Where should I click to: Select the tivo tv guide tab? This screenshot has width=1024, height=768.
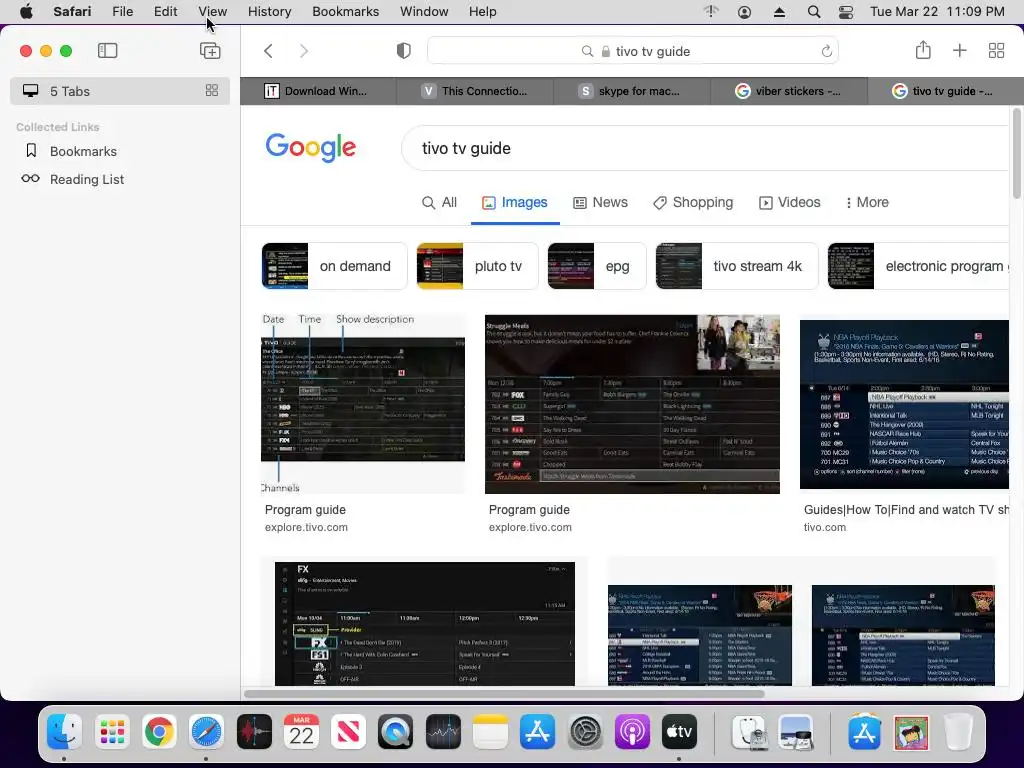coord(945,91)
